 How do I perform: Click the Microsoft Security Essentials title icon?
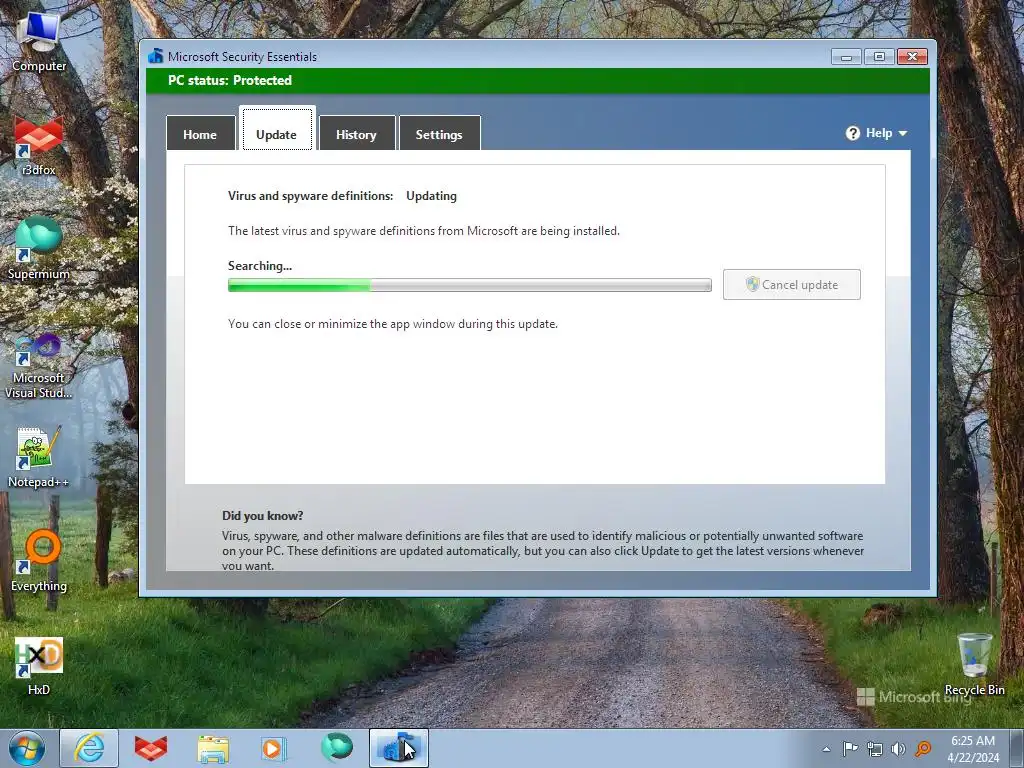pyautogui.click(x=155, y=56)
